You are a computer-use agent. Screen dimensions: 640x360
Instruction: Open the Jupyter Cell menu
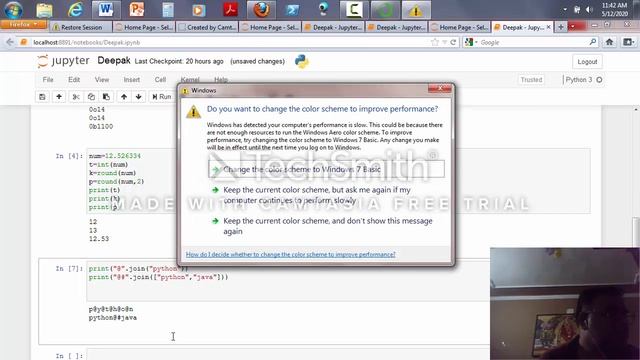pyautogui.click(x=160, y=80)
